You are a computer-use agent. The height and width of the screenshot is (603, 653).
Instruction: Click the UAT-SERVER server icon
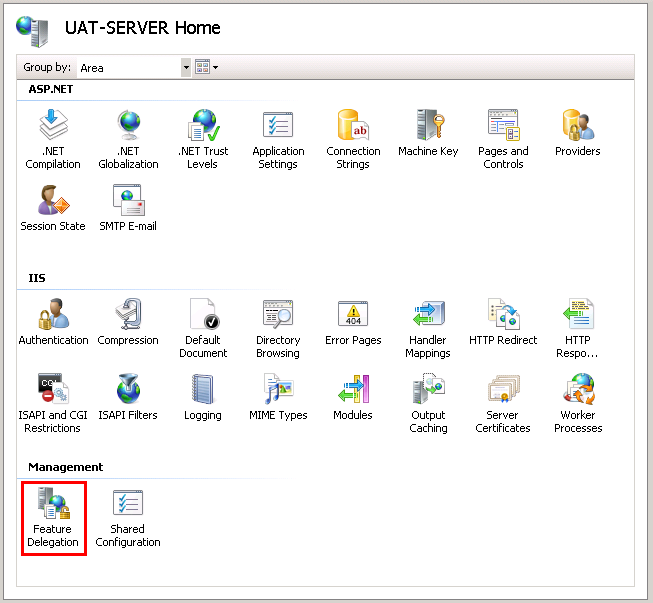[32, 31]
